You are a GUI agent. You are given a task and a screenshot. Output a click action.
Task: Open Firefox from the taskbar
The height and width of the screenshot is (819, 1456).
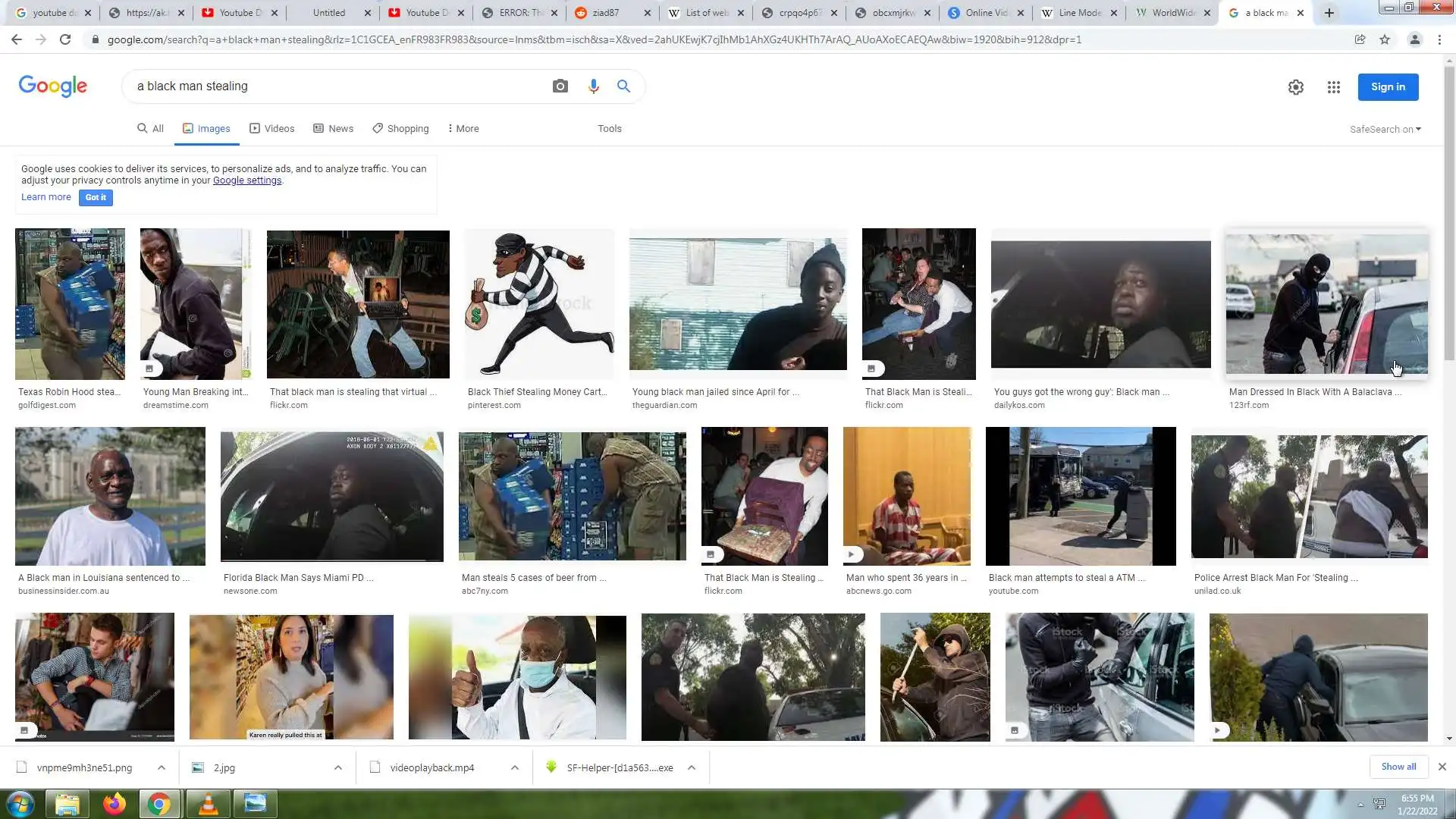coord(115,804)
